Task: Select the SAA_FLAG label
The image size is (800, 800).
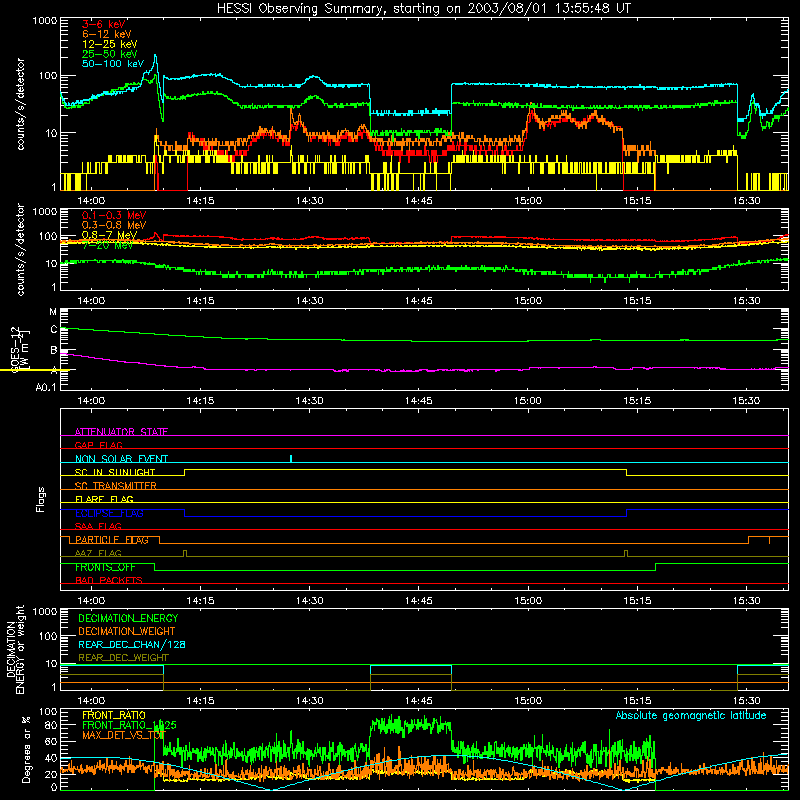Action: click(x=98, y=526)
